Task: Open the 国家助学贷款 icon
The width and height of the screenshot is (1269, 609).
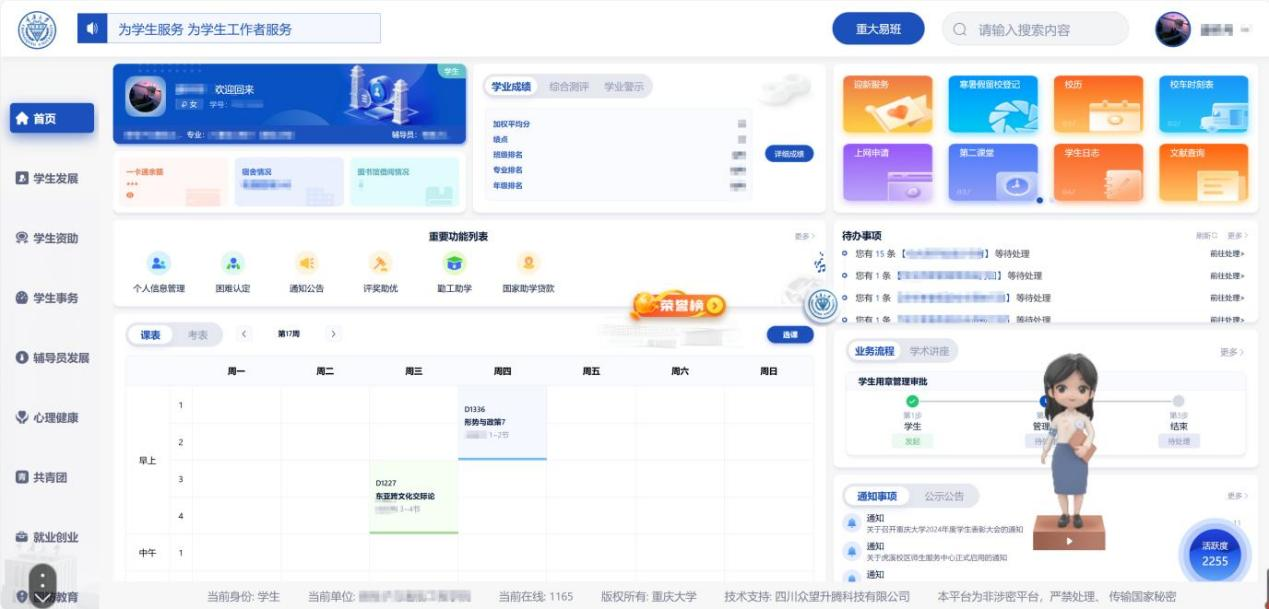Action: (528, 264)
